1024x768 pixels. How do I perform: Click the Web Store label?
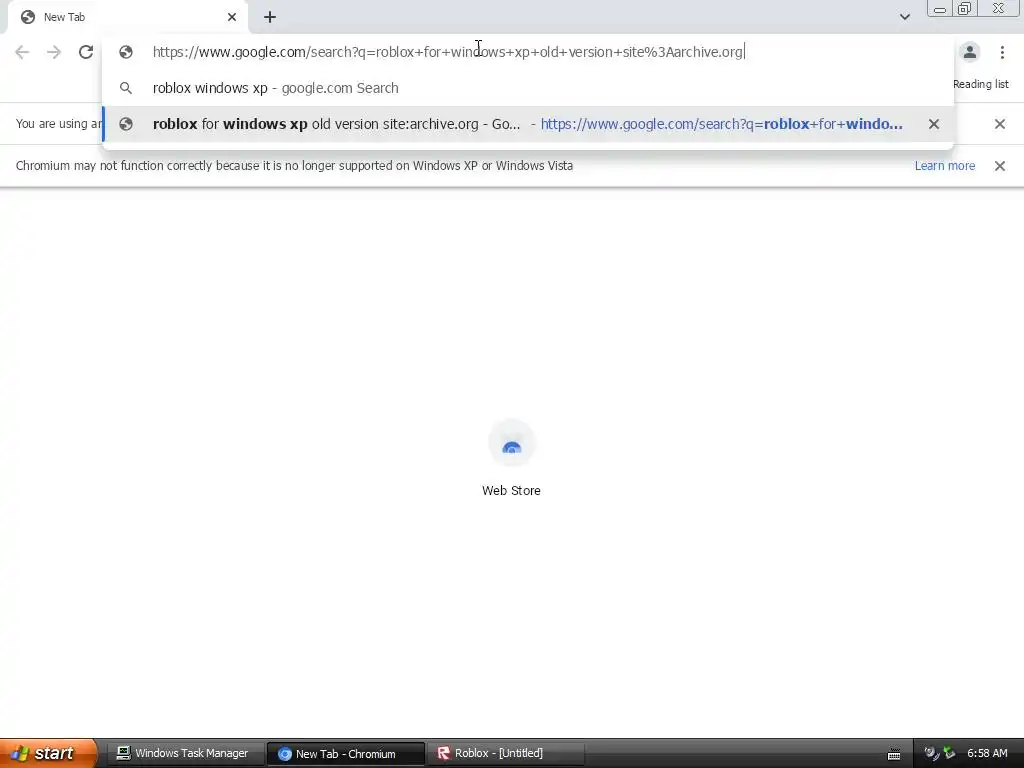tap(511, 490)
